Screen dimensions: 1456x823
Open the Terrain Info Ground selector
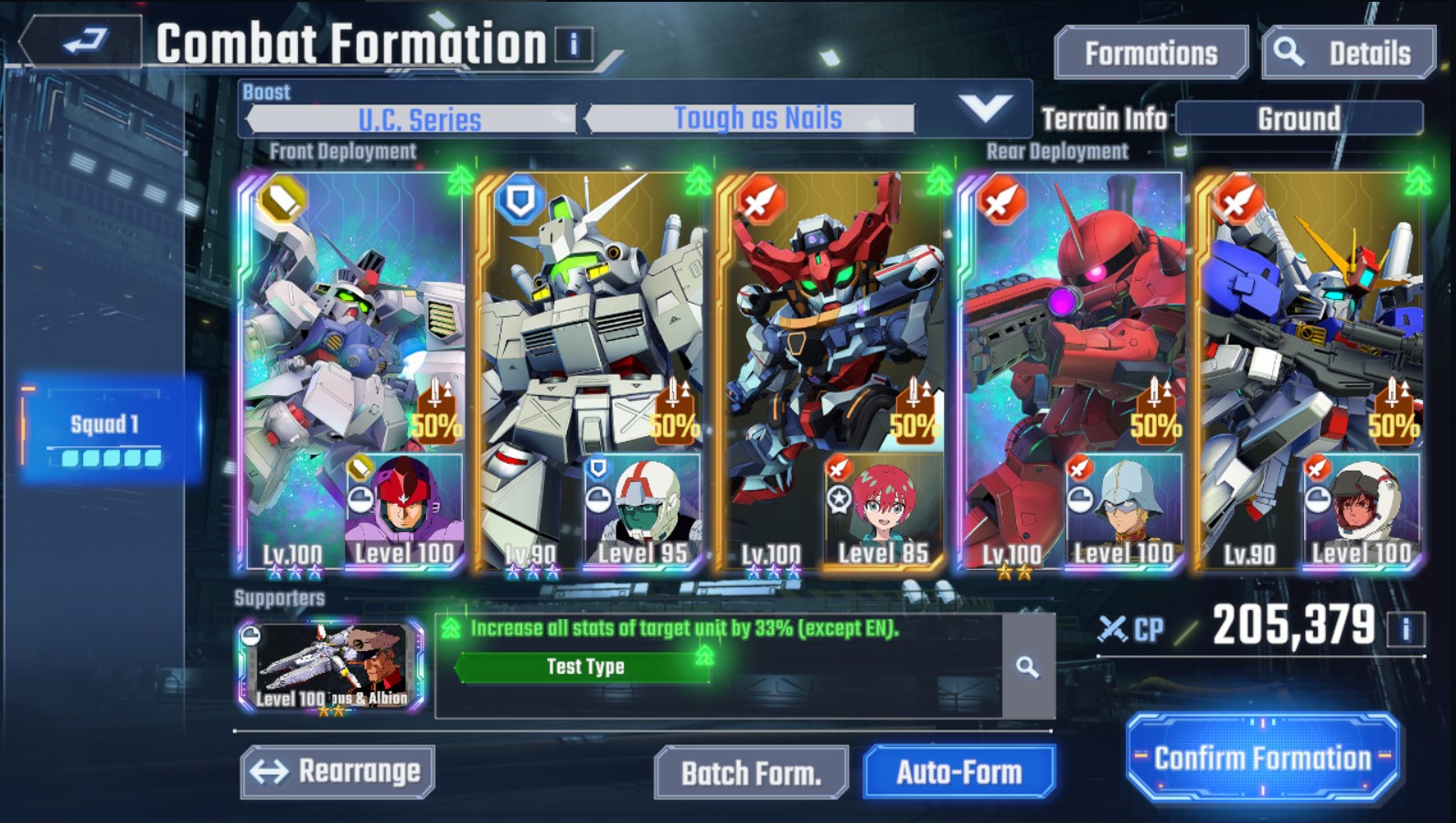pos(1299,119)
